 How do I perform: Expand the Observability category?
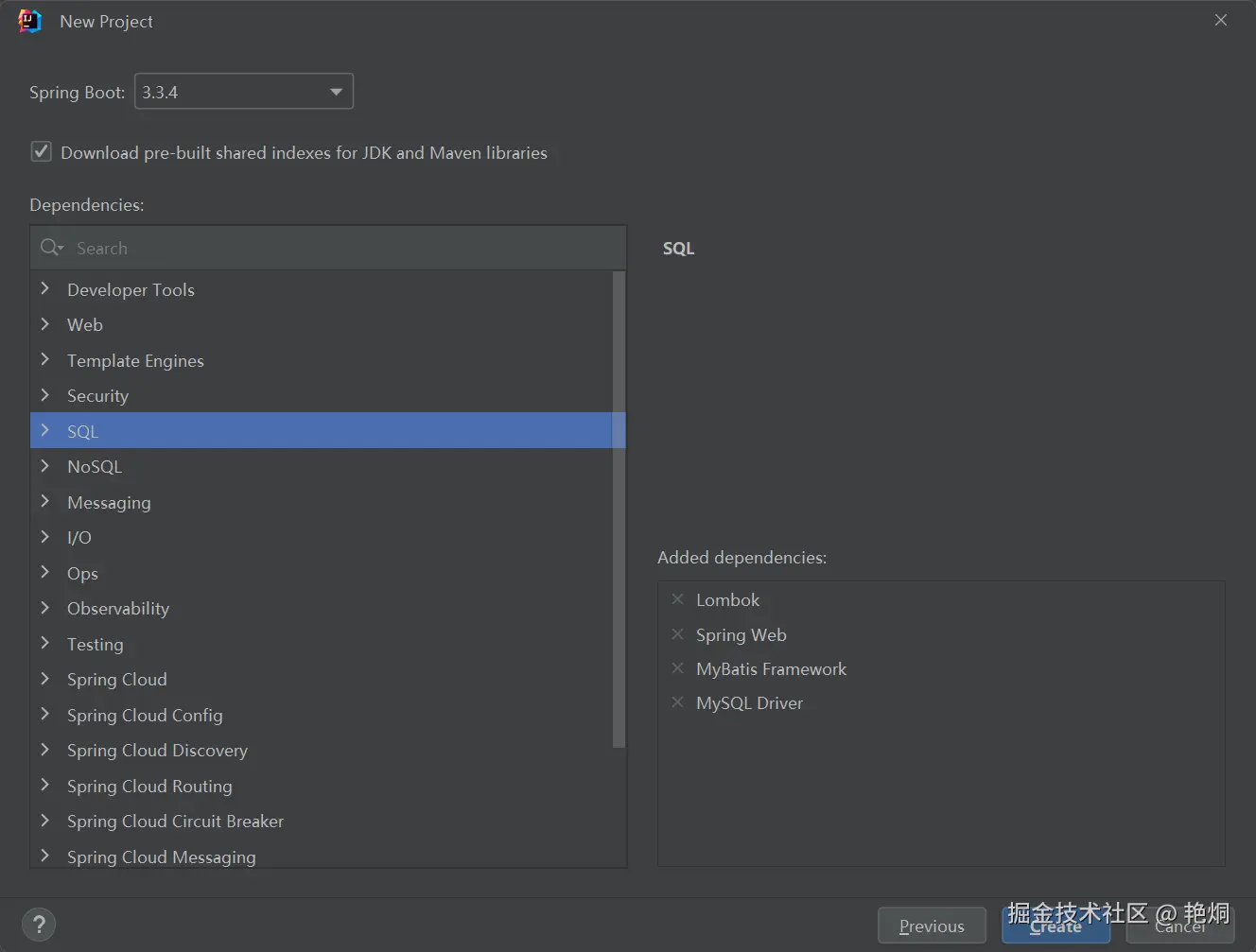[x=44, y=608]
